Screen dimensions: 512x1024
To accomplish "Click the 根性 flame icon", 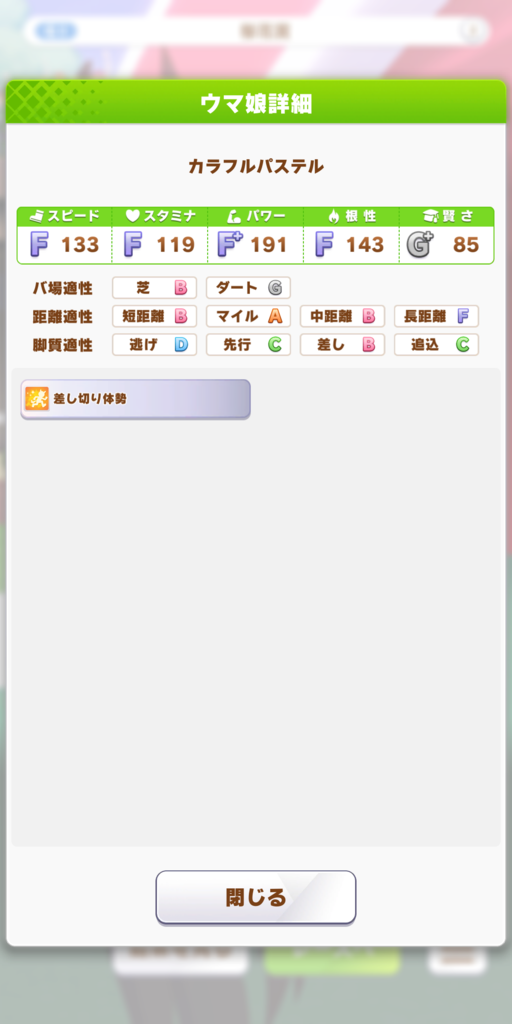I will [333, 216].
